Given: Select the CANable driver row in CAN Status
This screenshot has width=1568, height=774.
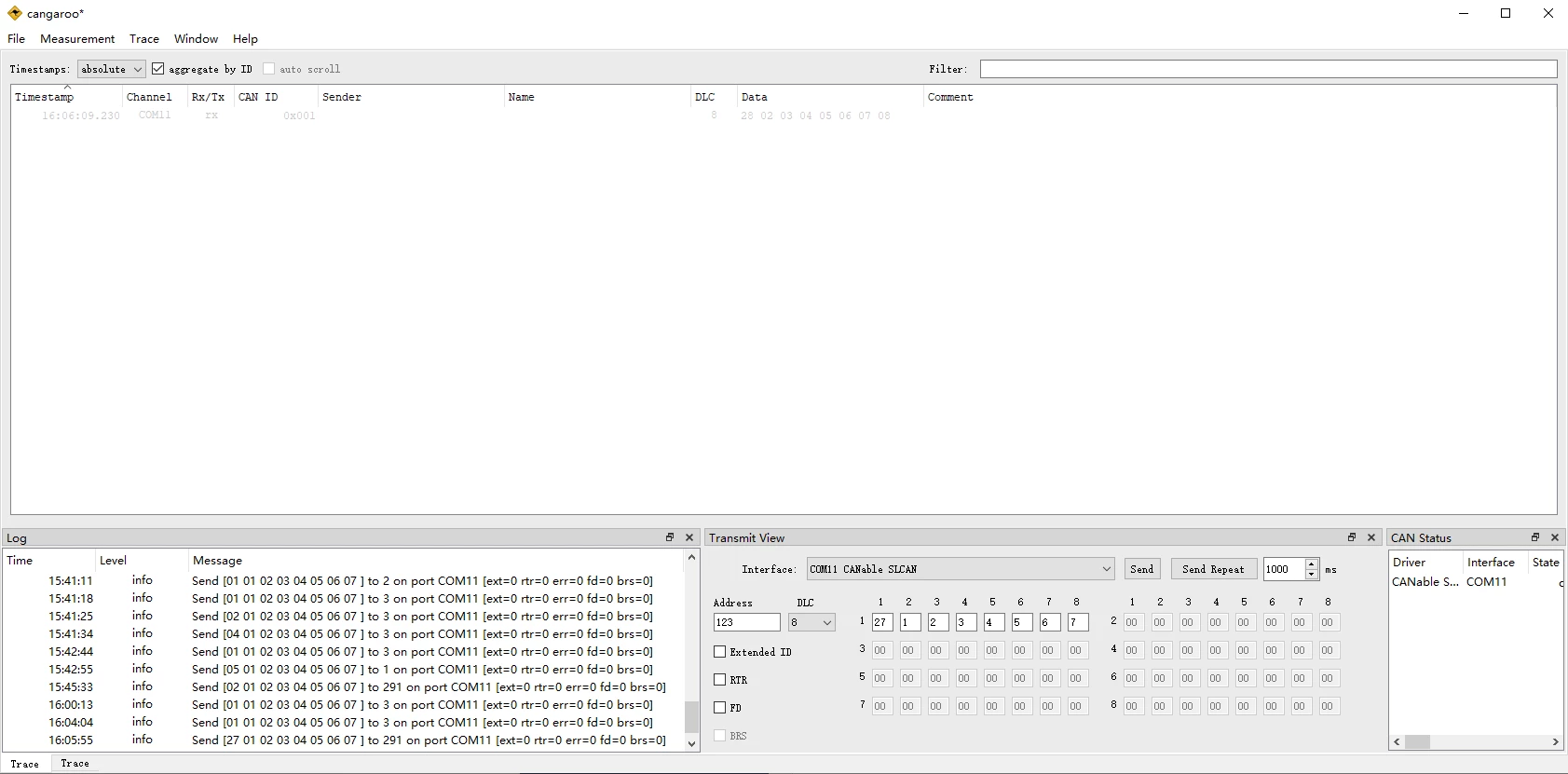Looking at the screenshot, I should (1476, 582).
